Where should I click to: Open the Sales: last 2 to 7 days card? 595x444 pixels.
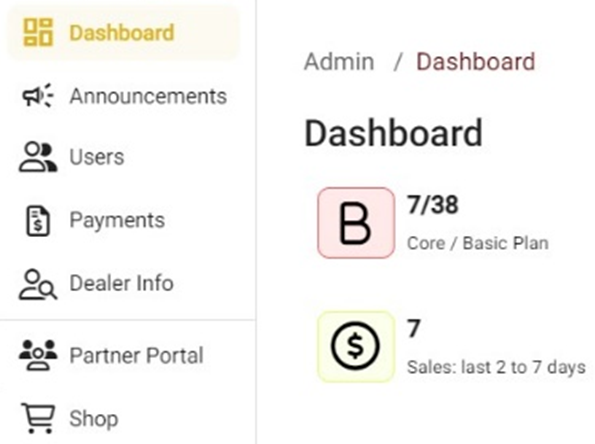click(452, 346)
